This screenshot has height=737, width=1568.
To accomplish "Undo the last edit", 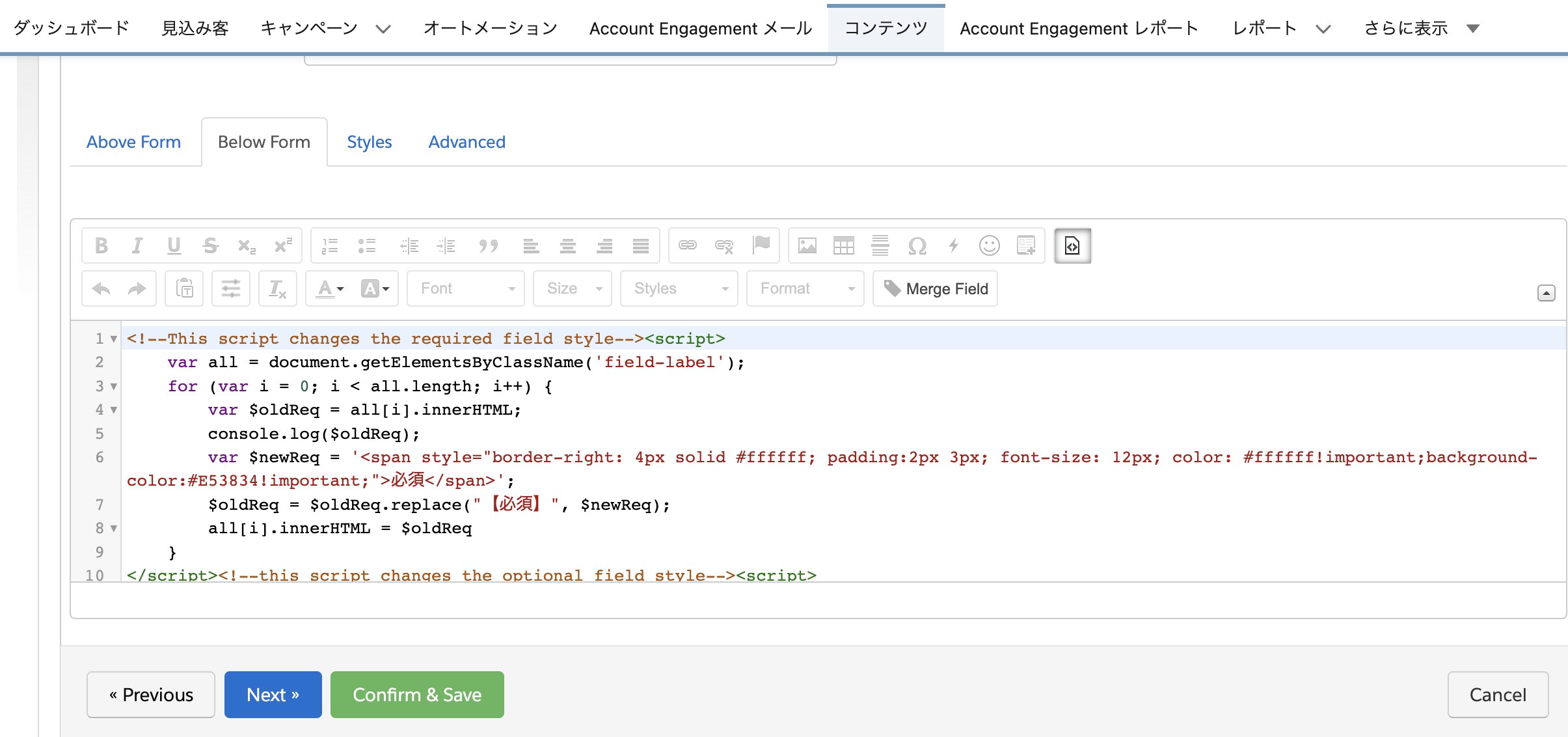I will click(x=101, y=288).
